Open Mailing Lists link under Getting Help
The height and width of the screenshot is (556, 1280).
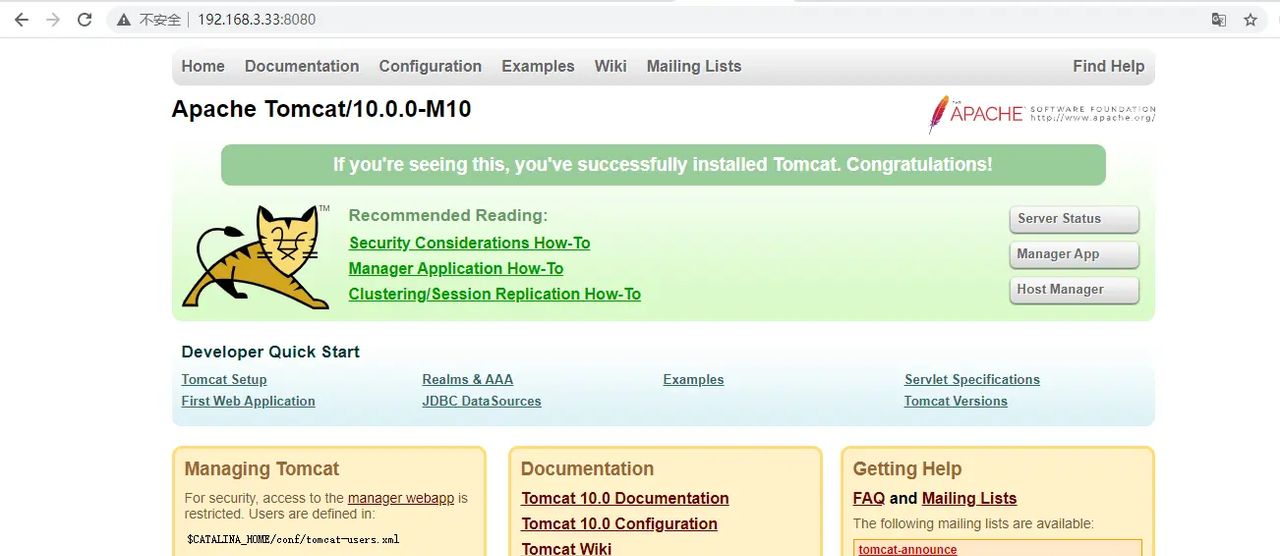point(969,498)
